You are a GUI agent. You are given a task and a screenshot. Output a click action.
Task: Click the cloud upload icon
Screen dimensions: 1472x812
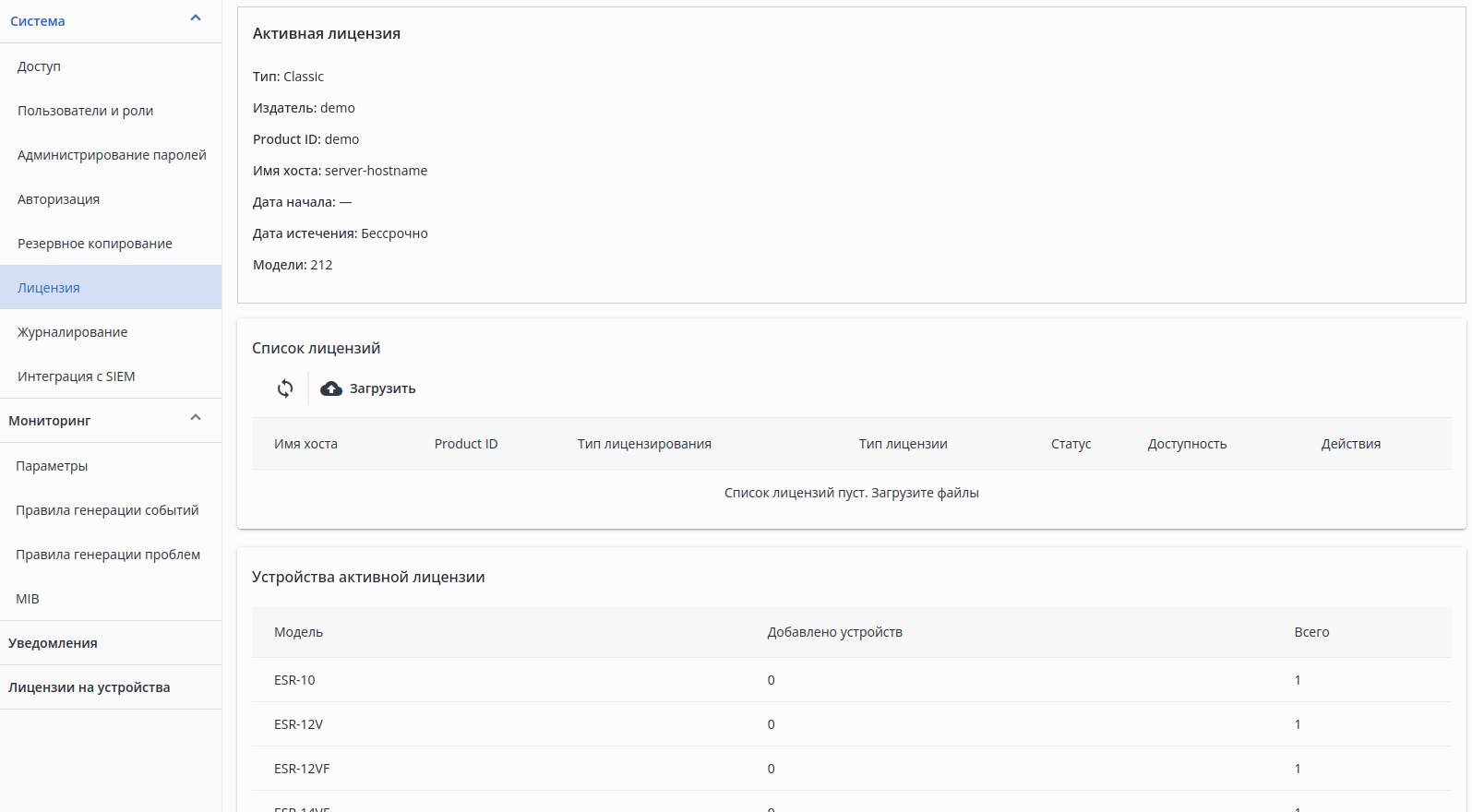pyautogui.click(x=331, y=388)
